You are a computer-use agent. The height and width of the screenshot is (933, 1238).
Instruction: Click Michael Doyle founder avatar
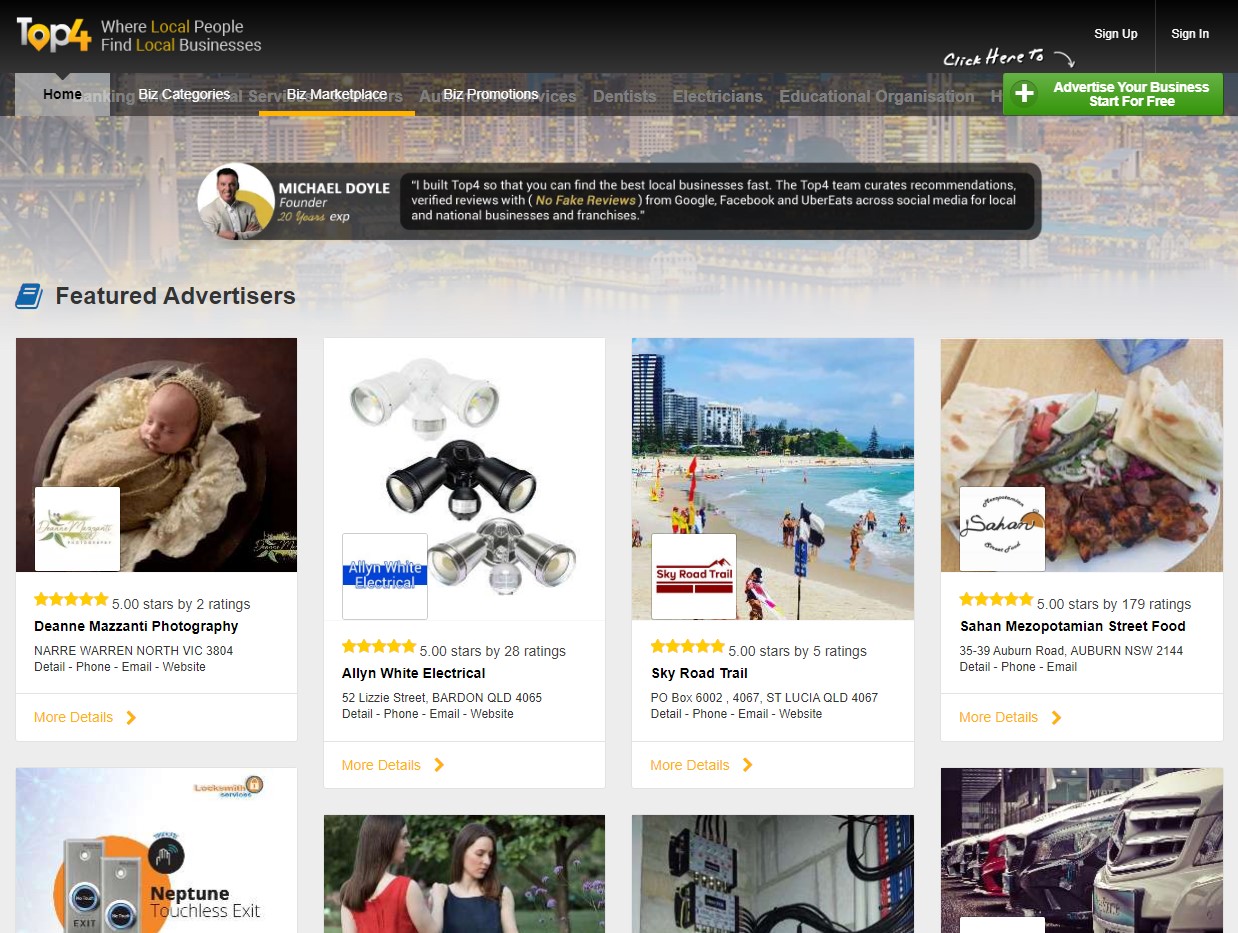236,202
